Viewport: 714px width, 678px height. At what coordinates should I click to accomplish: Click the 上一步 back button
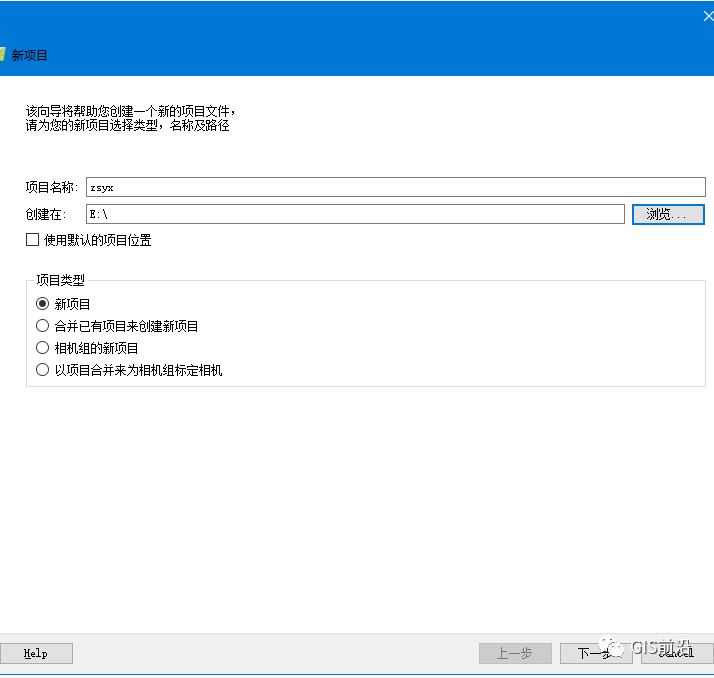515,653
